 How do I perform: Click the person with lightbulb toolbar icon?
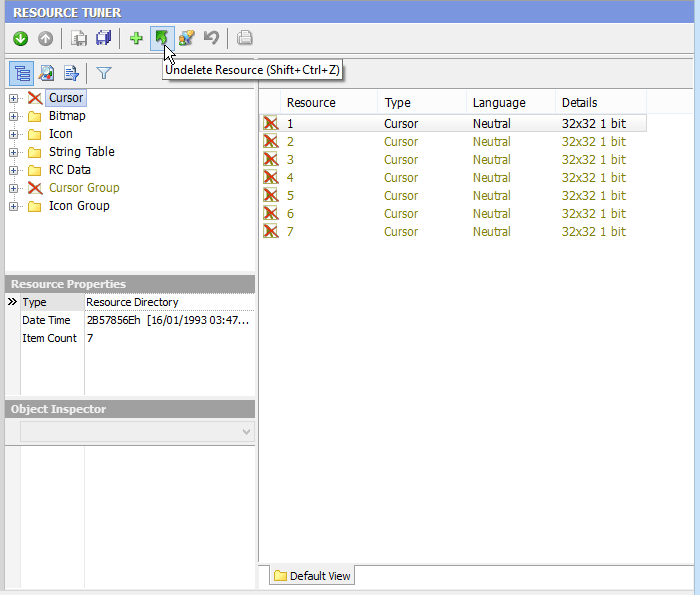(x=186, y=38)
